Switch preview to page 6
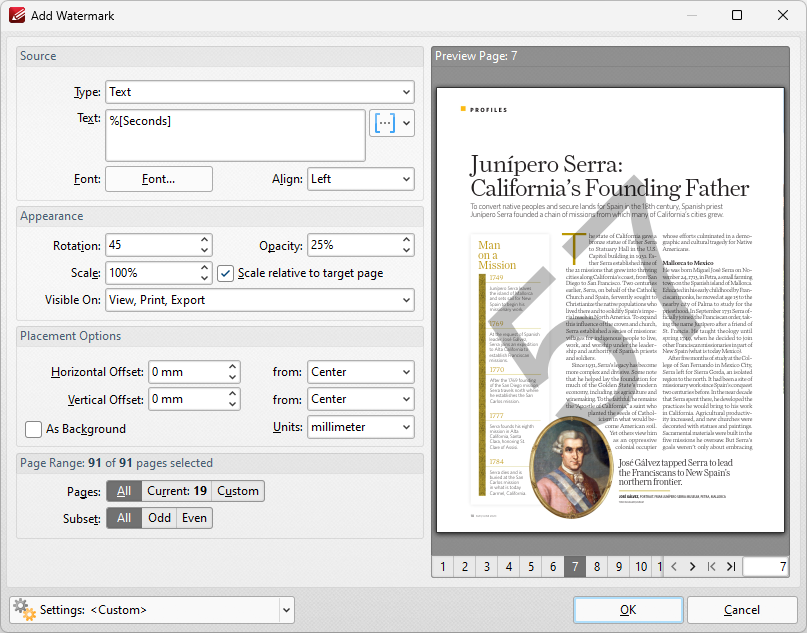The image size is (807, 633). (553, 567)
